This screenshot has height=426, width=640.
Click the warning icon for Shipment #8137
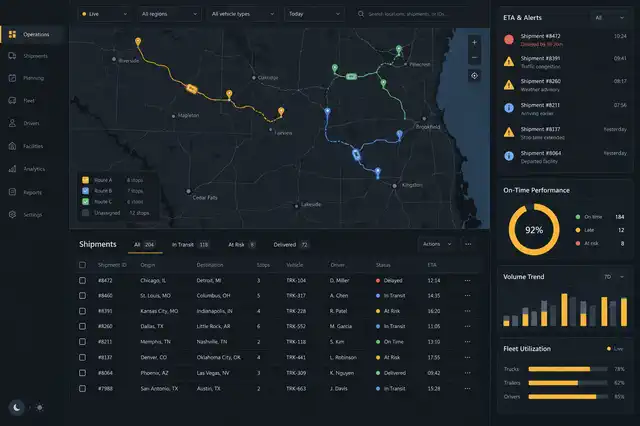pos(509,132)
